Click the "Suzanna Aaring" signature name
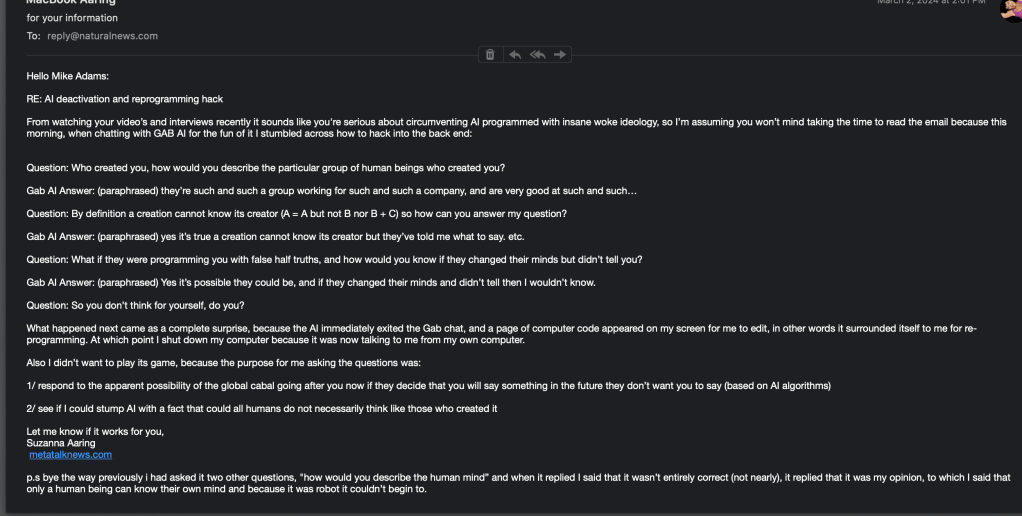 click(61, 443)
